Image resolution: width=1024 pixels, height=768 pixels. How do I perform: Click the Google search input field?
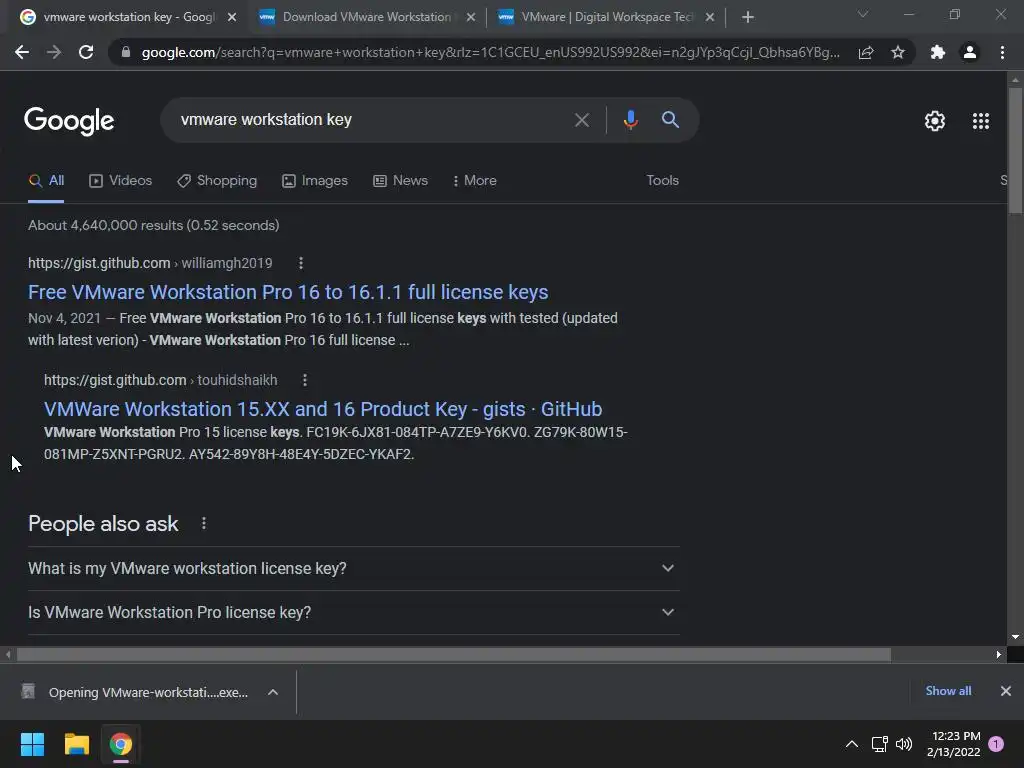[x=366, y=120]
